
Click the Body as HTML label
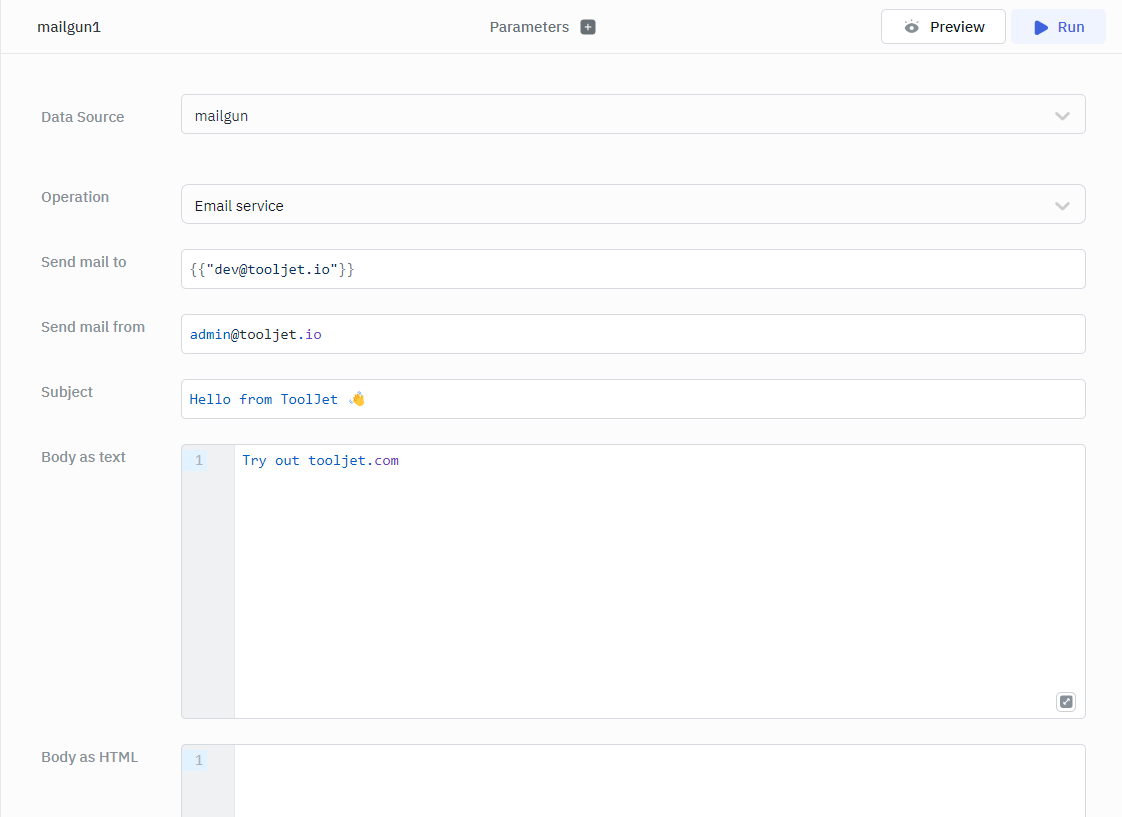click(89, 757)
